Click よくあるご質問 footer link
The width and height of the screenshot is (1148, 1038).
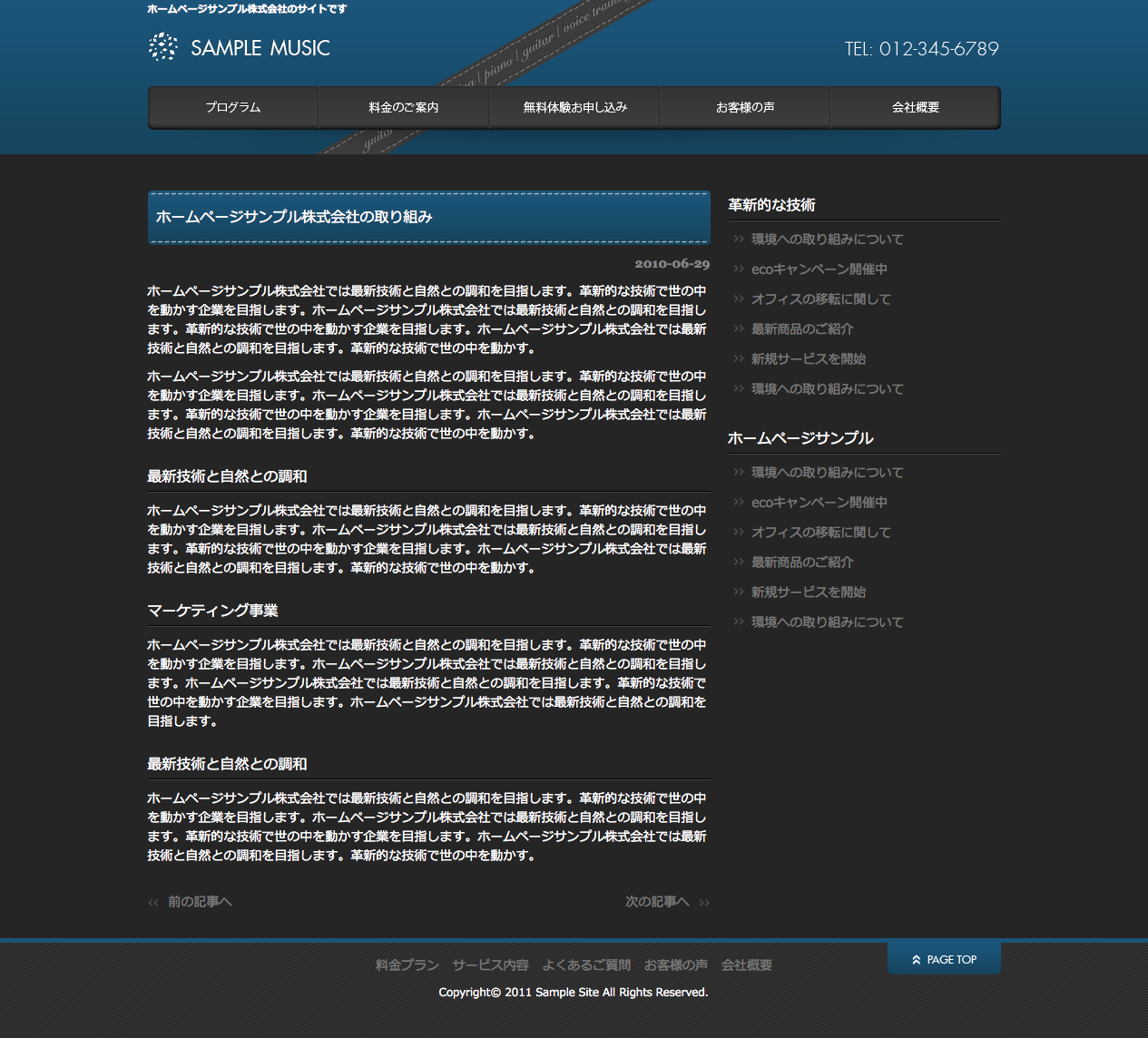pos(586,965)
